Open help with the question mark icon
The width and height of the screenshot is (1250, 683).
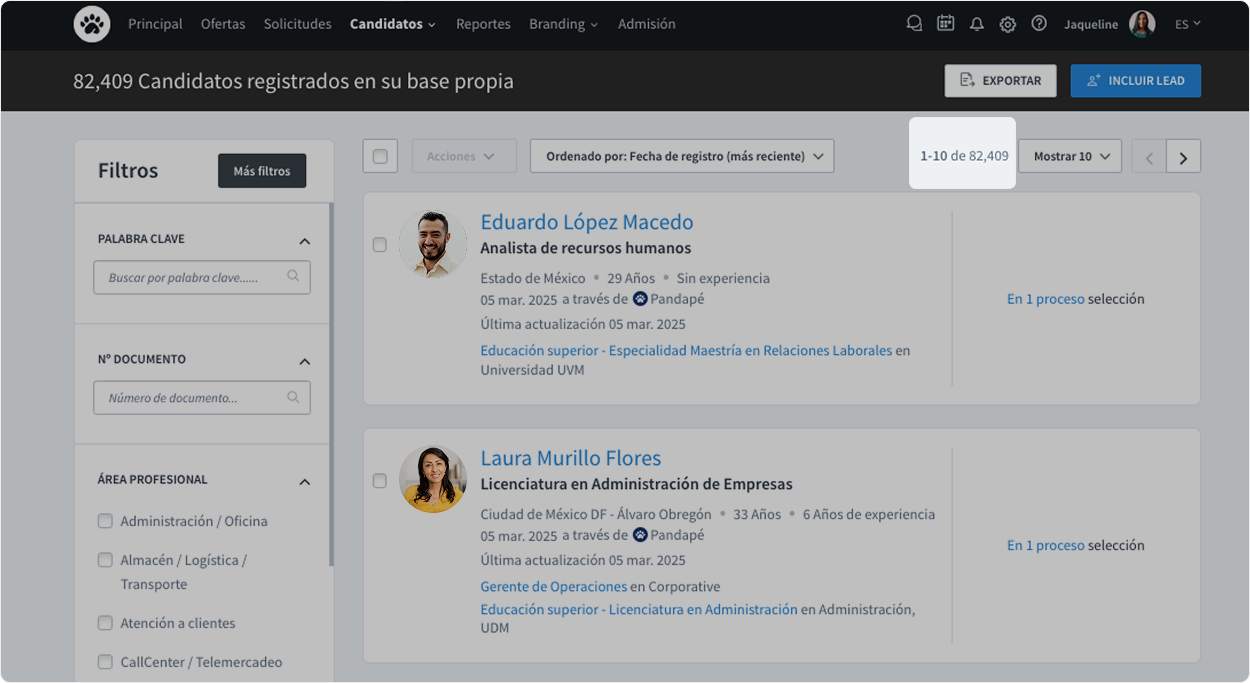click(x=1039, y=23)
